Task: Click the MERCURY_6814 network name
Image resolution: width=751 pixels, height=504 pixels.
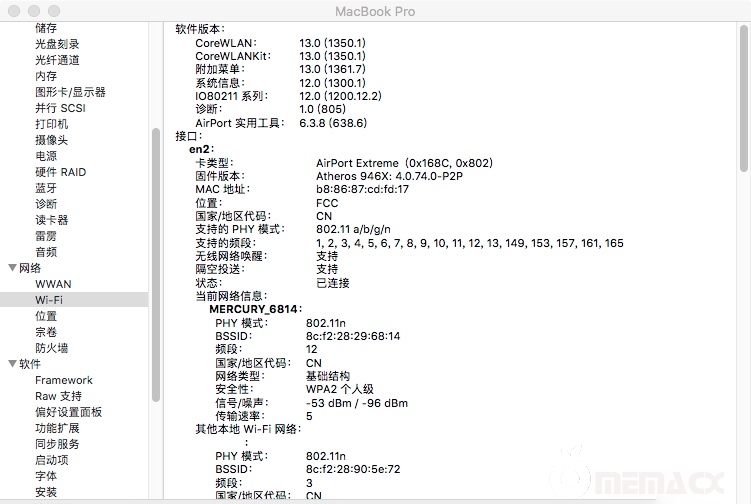Action: coord(254,310)
